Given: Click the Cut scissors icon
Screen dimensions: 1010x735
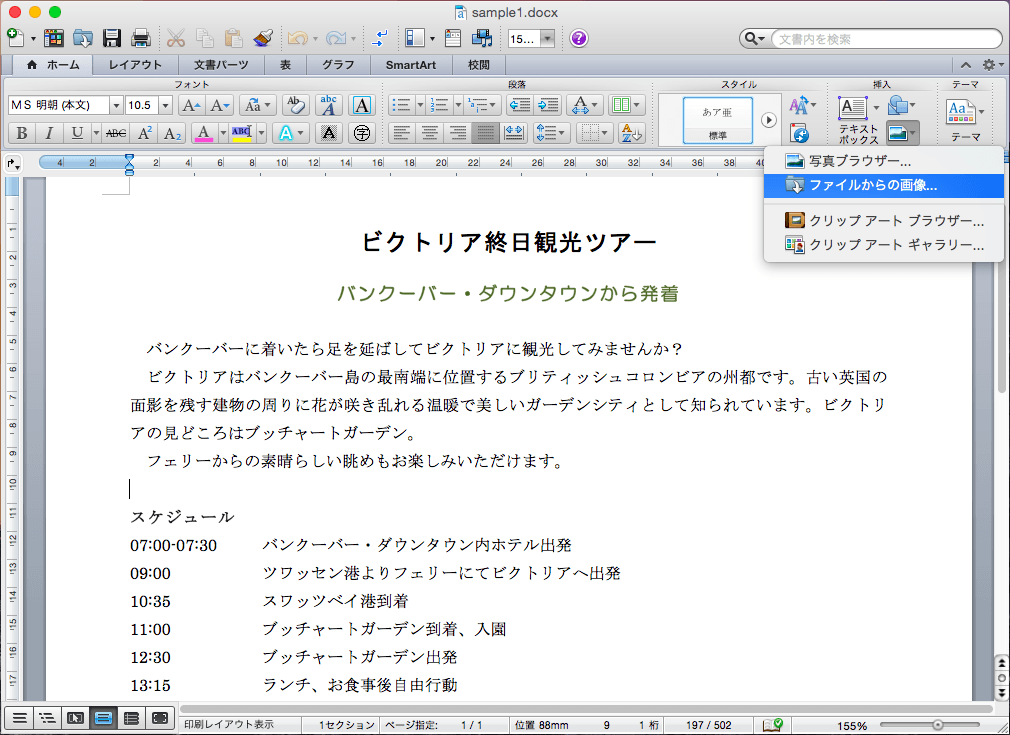Looking at the screenshot, I should pyautogui.click(x=176, y=39).
